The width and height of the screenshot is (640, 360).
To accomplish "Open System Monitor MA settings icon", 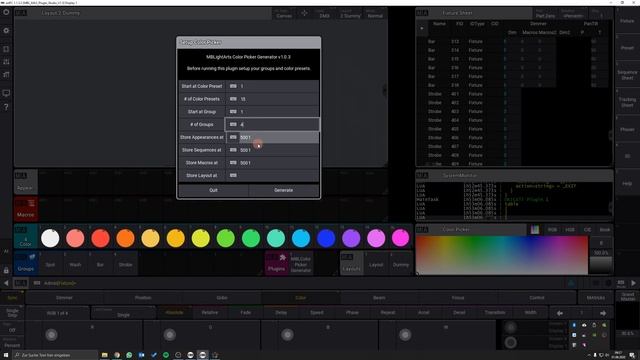I will pyautogui.click(x=422, y=176).
